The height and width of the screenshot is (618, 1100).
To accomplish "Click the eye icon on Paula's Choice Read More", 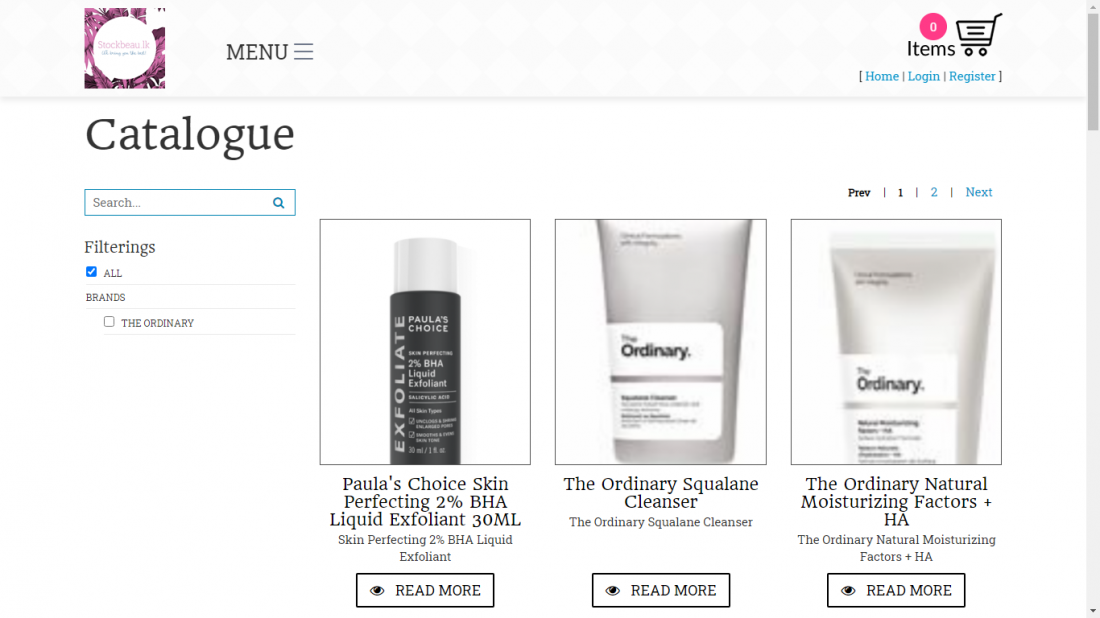I will (377, 591).
